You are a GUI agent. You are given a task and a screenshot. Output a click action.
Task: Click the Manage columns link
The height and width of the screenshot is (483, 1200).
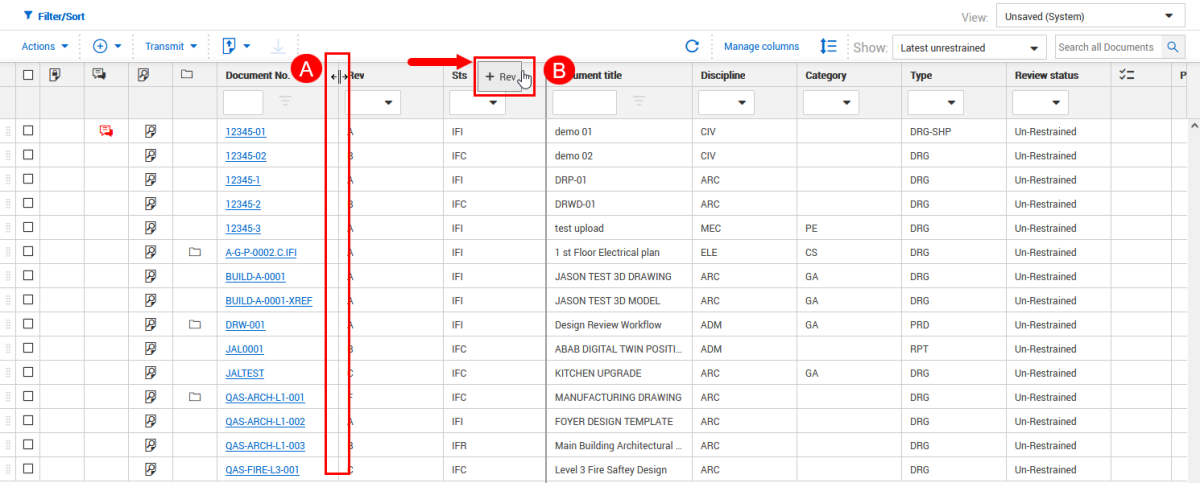click(x=761, y=46)
